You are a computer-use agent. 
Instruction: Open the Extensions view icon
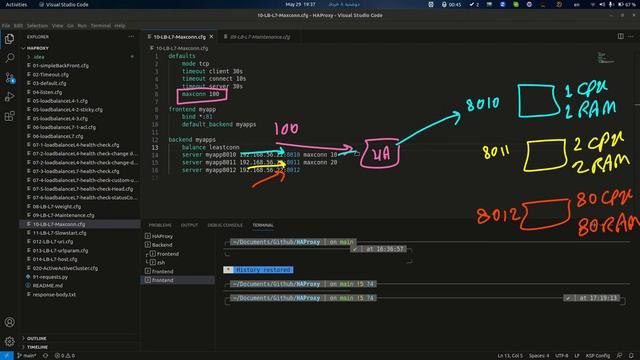point(9,116)
